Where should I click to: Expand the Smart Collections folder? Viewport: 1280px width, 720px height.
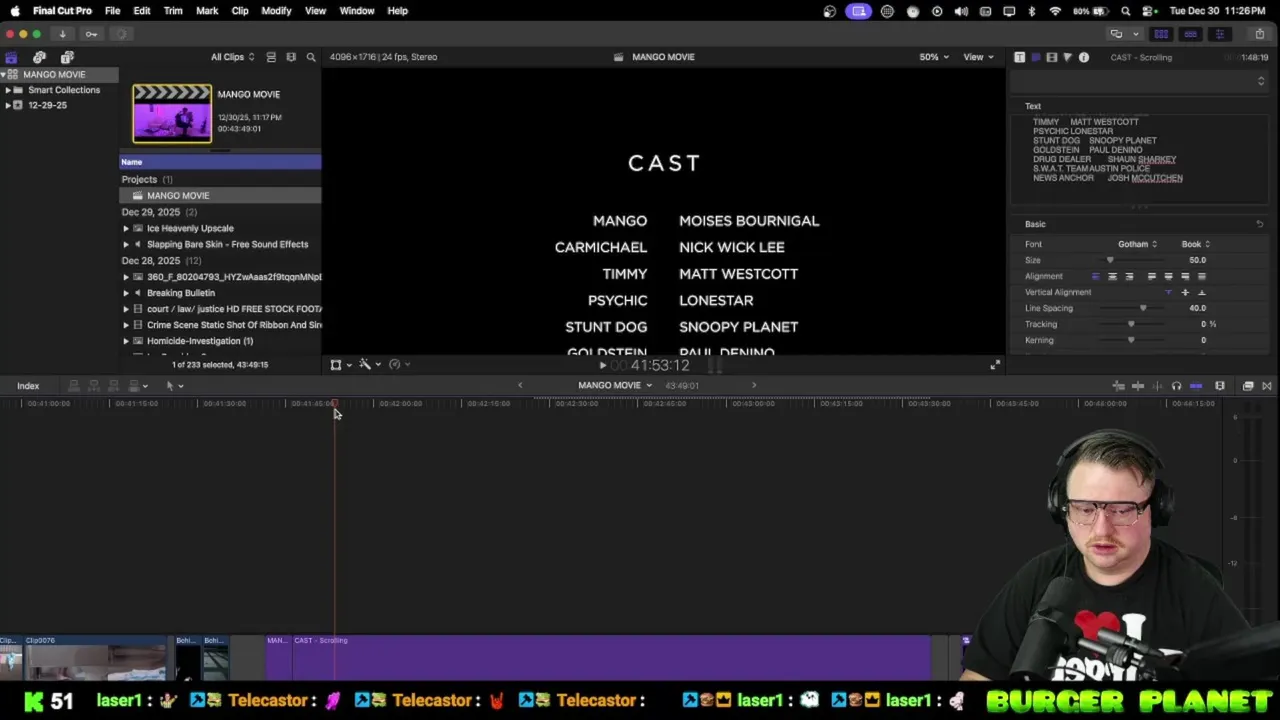tap(8, 90)
